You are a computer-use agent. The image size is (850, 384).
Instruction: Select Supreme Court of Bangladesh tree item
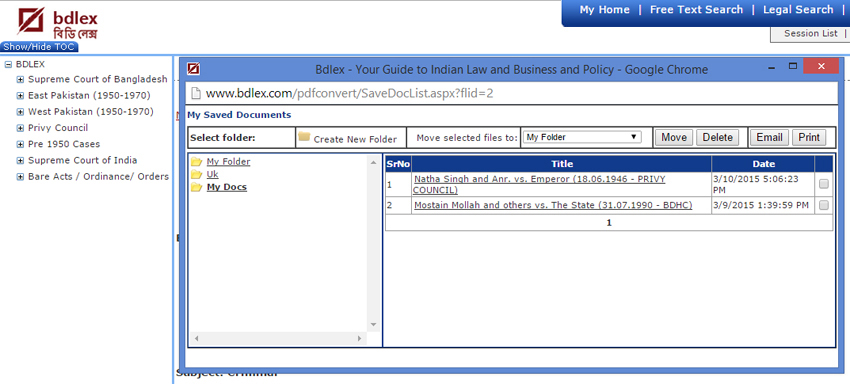coord(98,79)
